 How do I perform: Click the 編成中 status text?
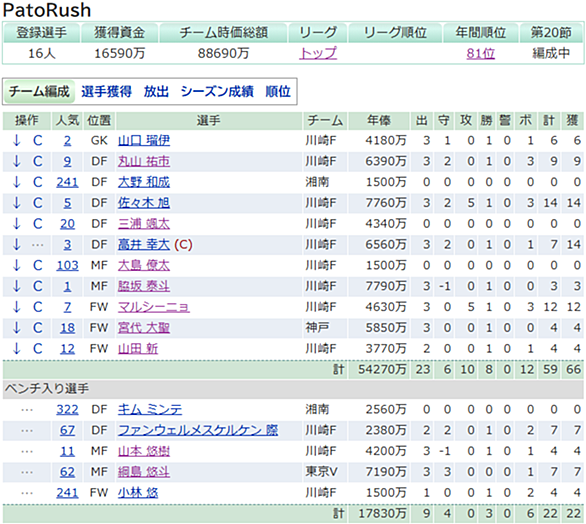[551, 53]
